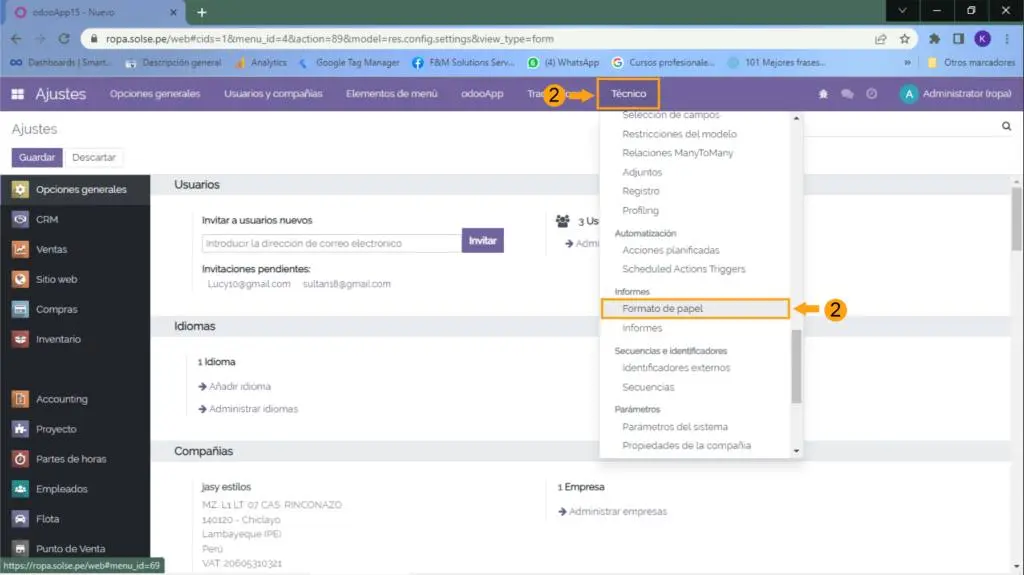Open the Usuarios y compañías menu
The height and width of the screenshot is (575, 1024).
(x=273, y=94)
